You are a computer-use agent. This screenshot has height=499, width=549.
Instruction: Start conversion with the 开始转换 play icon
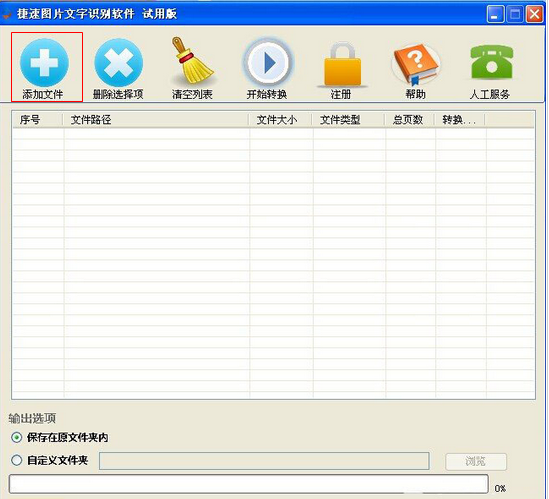(268, 63)
